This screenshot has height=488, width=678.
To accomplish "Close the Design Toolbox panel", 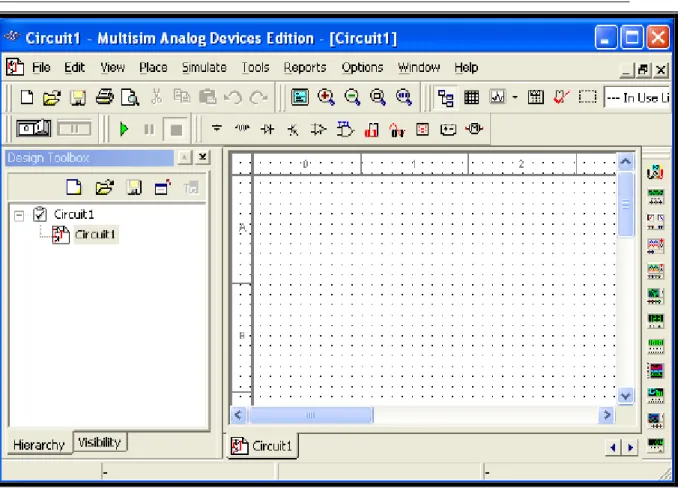I will 203,157.
